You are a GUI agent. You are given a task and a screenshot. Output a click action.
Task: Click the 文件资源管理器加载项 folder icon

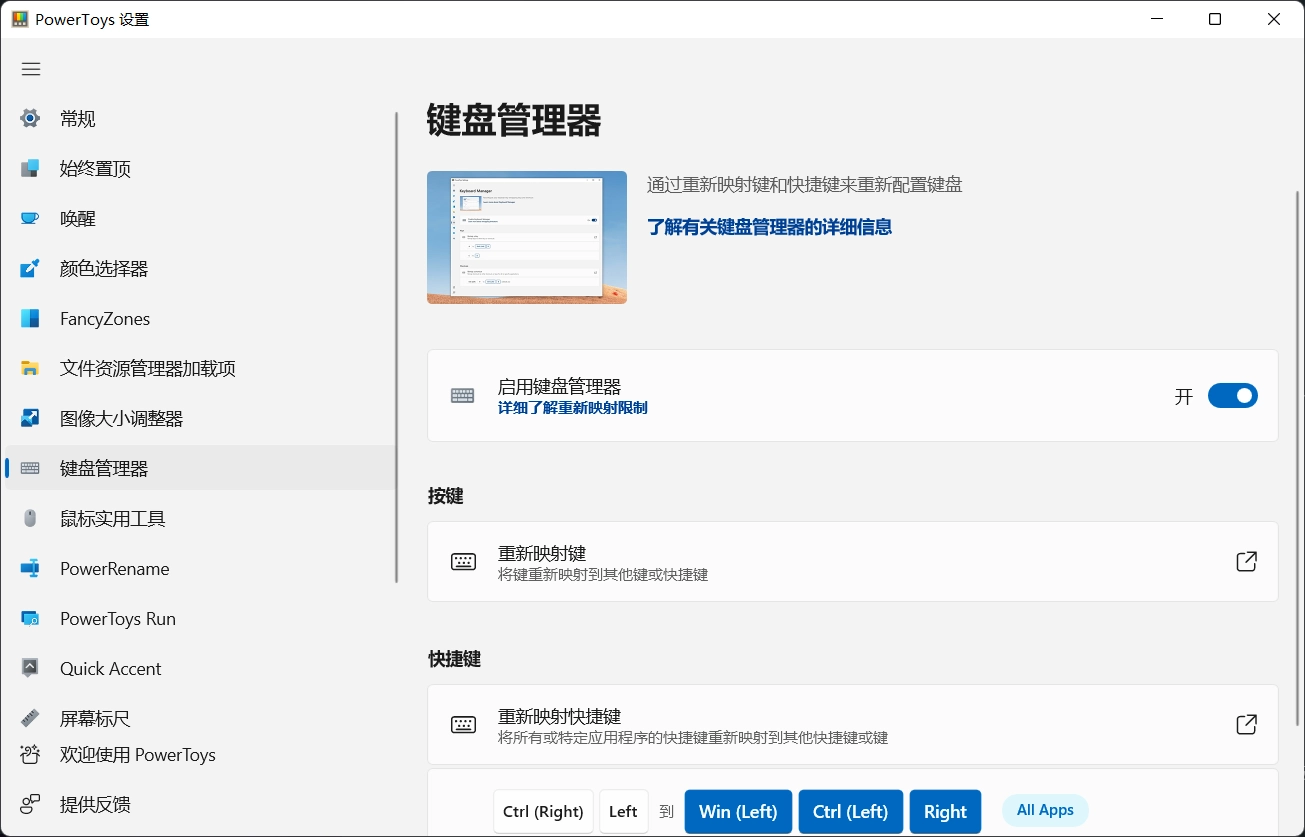point(30,368)
